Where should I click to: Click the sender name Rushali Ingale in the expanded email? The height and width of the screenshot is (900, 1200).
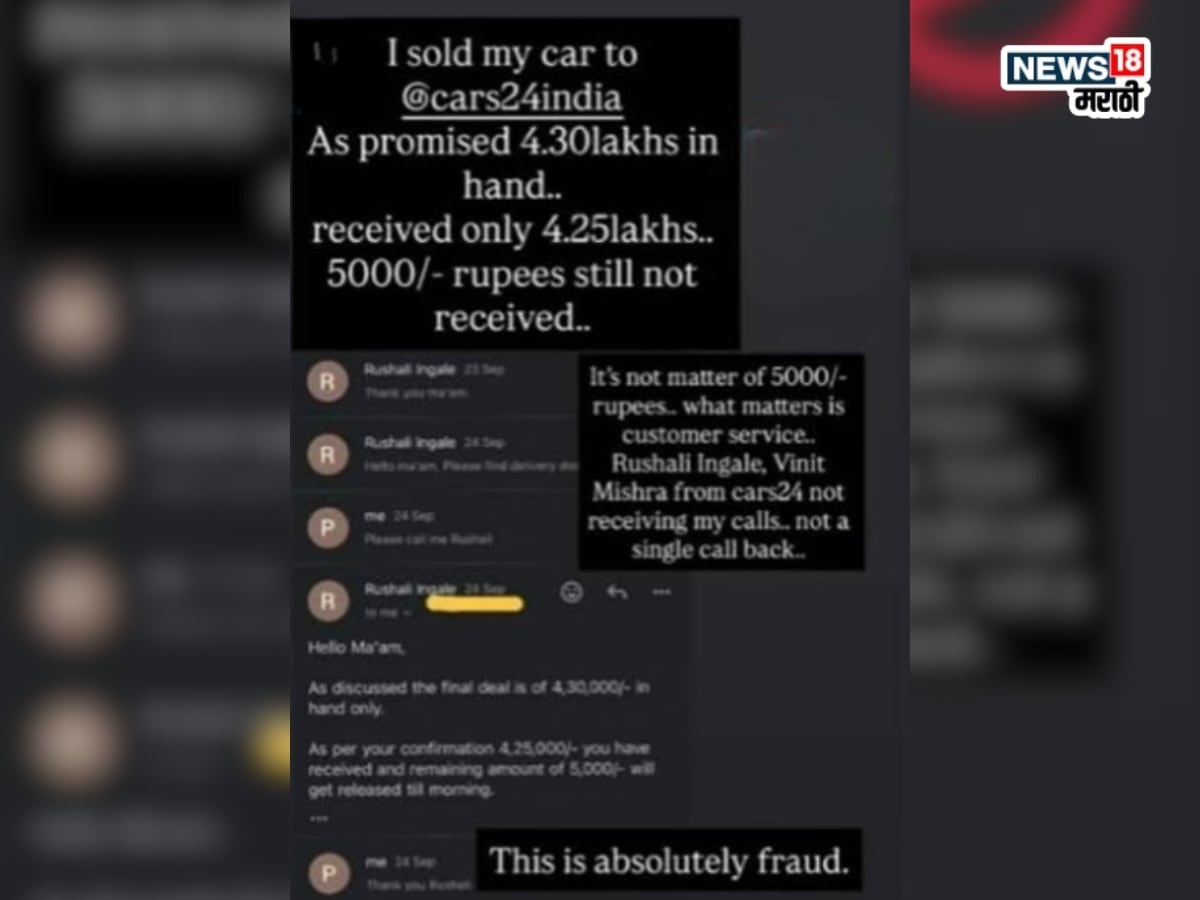410,589
